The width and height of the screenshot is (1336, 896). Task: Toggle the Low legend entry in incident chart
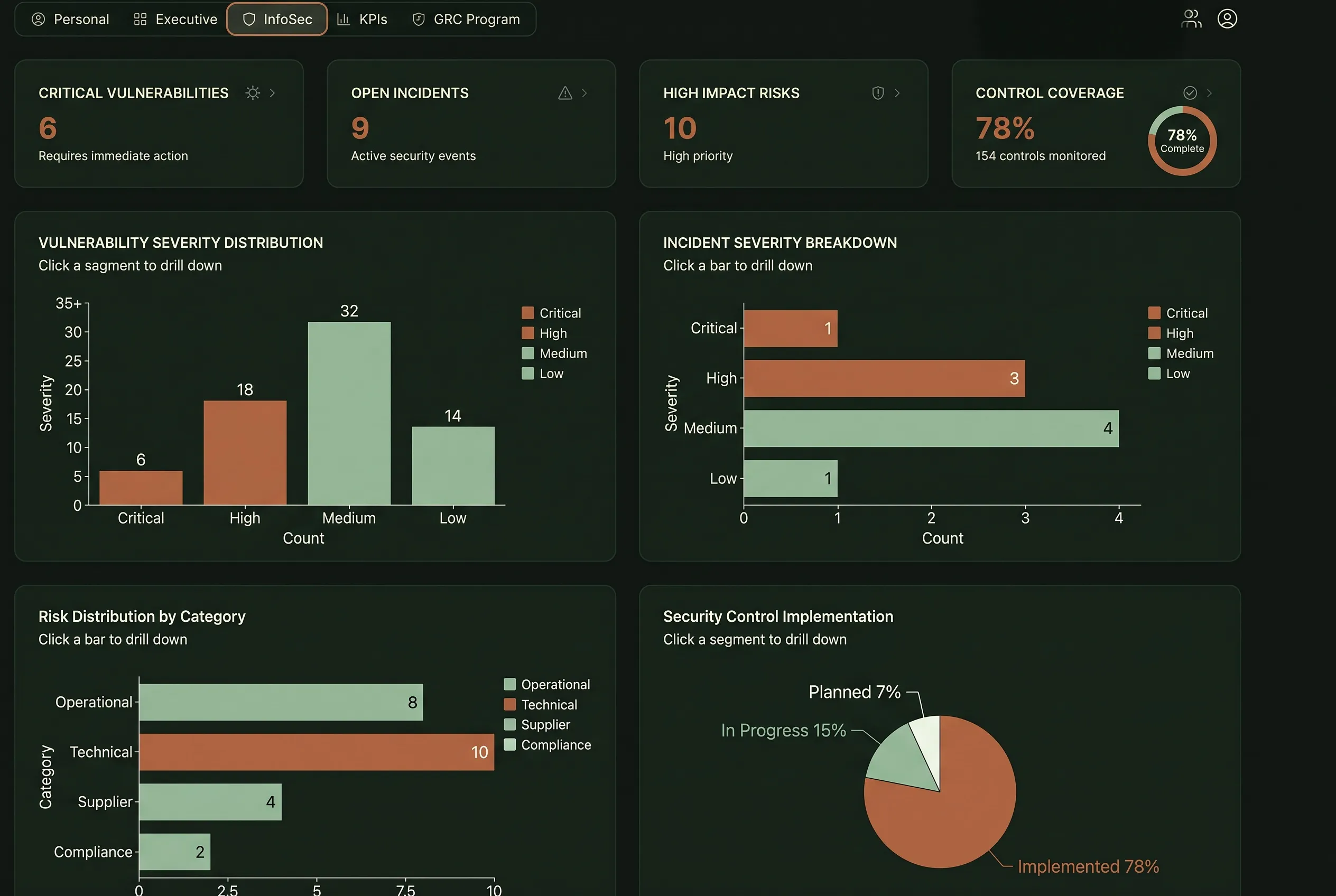[1169, 374]
